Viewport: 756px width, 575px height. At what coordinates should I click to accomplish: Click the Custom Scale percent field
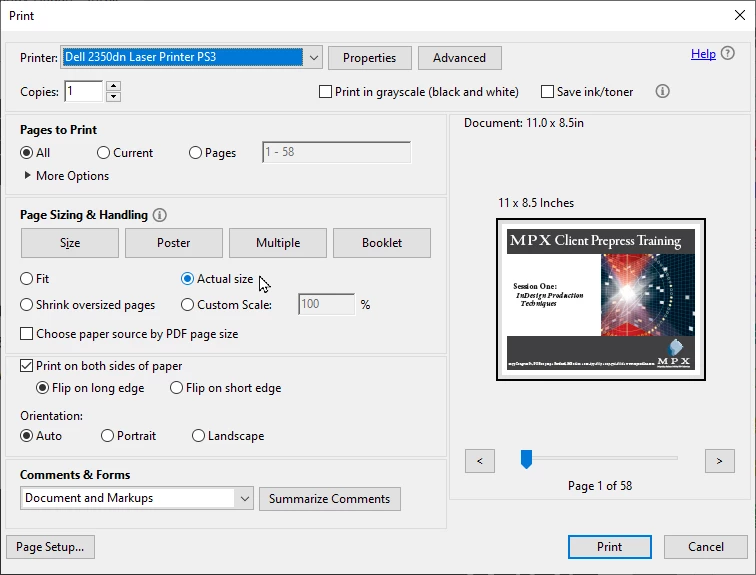326,304
